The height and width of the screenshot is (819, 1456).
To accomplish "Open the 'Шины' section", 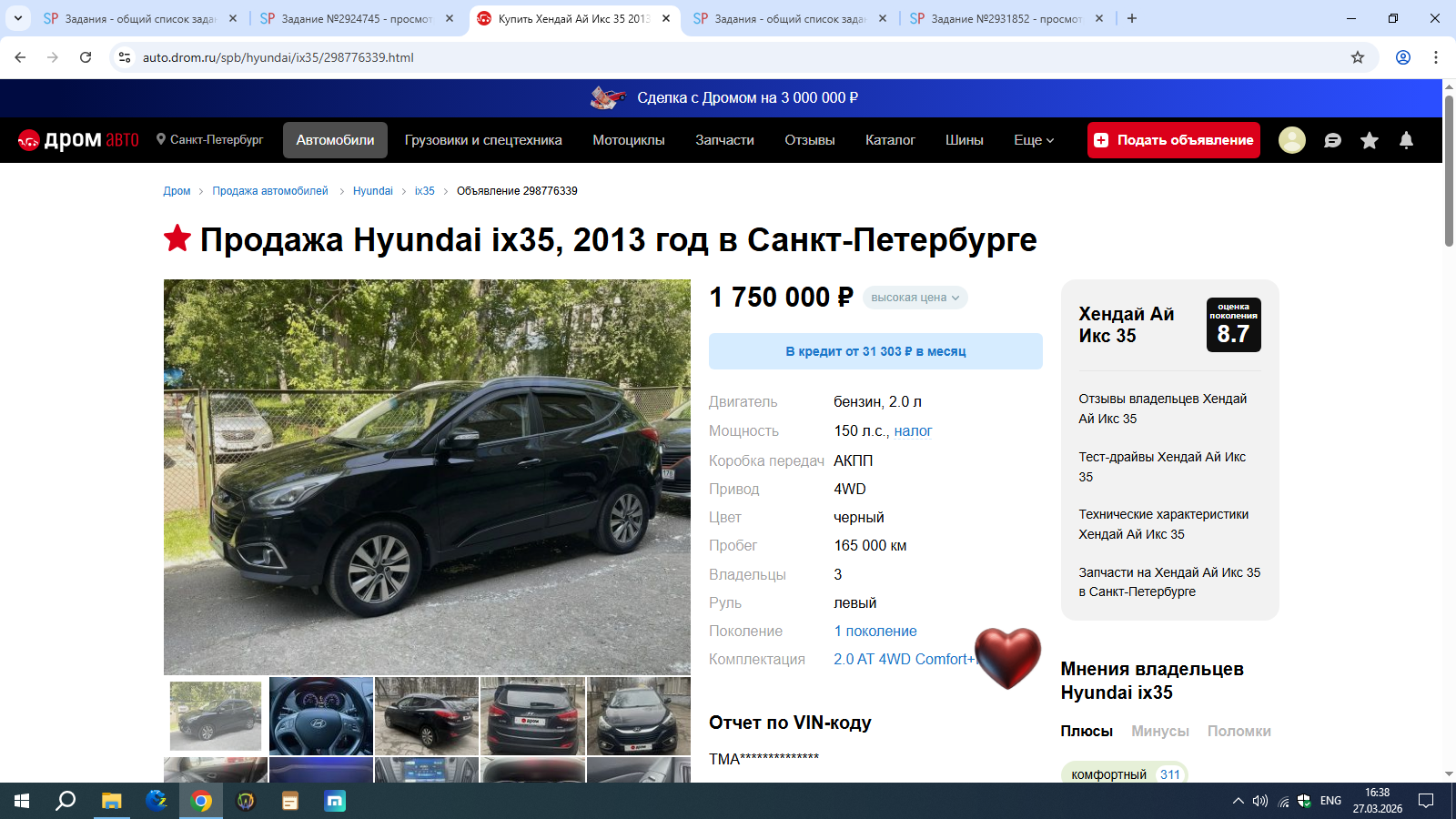I will [965, 140].
